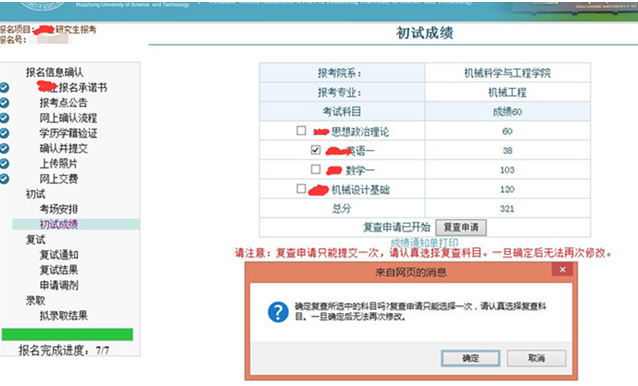Open 上传照片 in sidebar
This screenshot has height=386, width=638.
[59, 164]
